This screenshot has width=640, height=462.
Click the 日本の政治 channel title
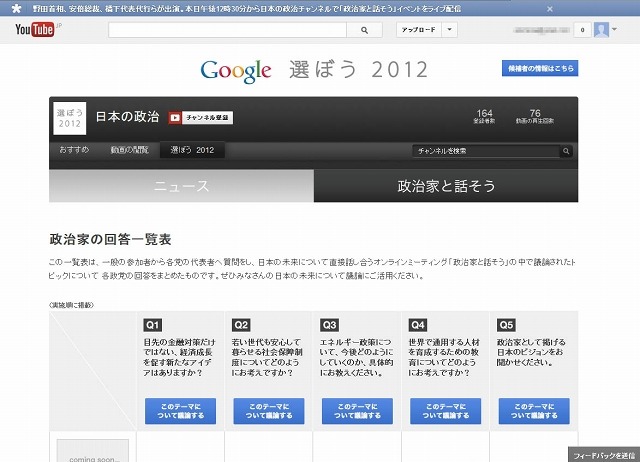(x=127, y=117)
